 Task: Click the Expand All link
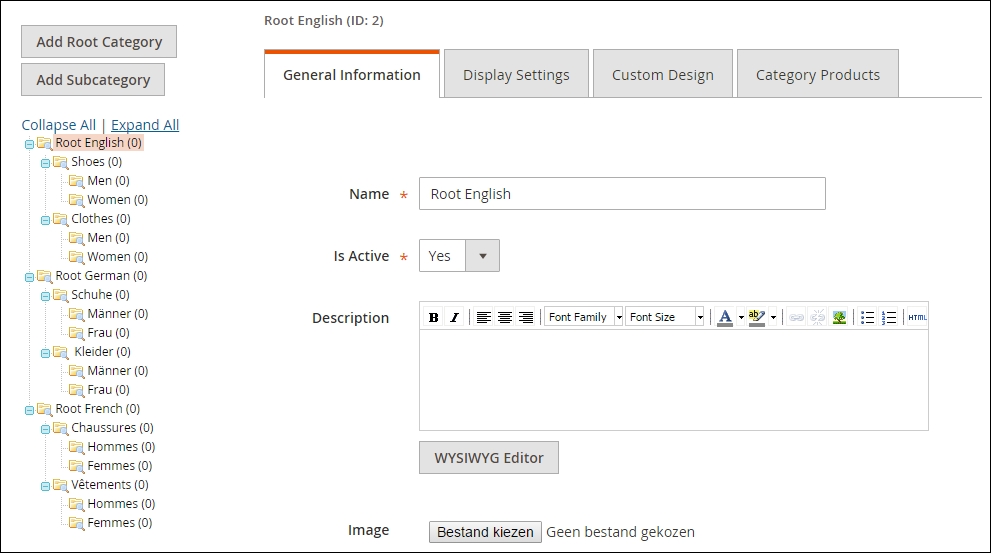point(145,125)
